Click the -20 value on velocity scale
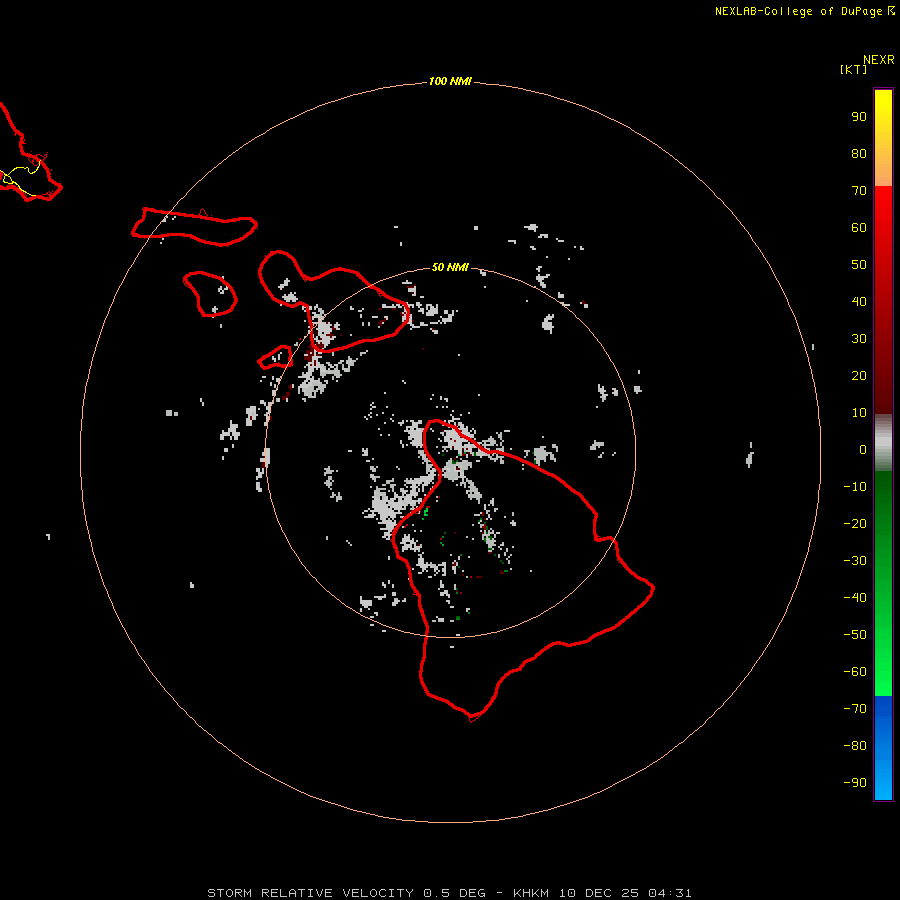900x900 pixels. pyautogui.click(x=855, y=524)
